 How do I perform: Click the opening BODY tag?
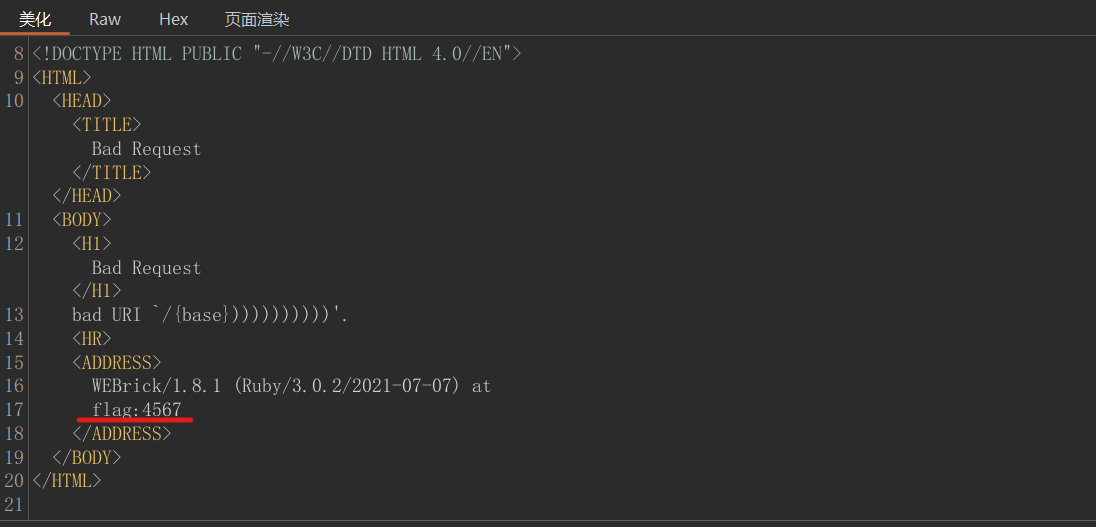(82, 219)
